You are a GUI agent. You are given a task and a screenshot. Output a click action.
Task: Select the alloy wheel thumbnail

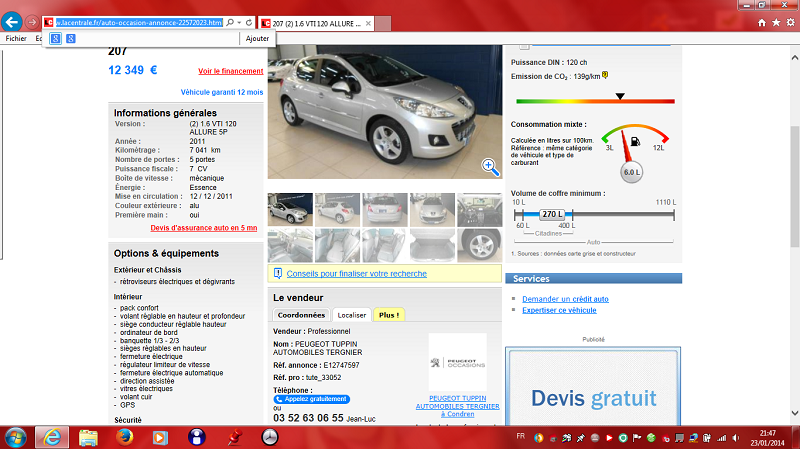(x=480, y=245)
